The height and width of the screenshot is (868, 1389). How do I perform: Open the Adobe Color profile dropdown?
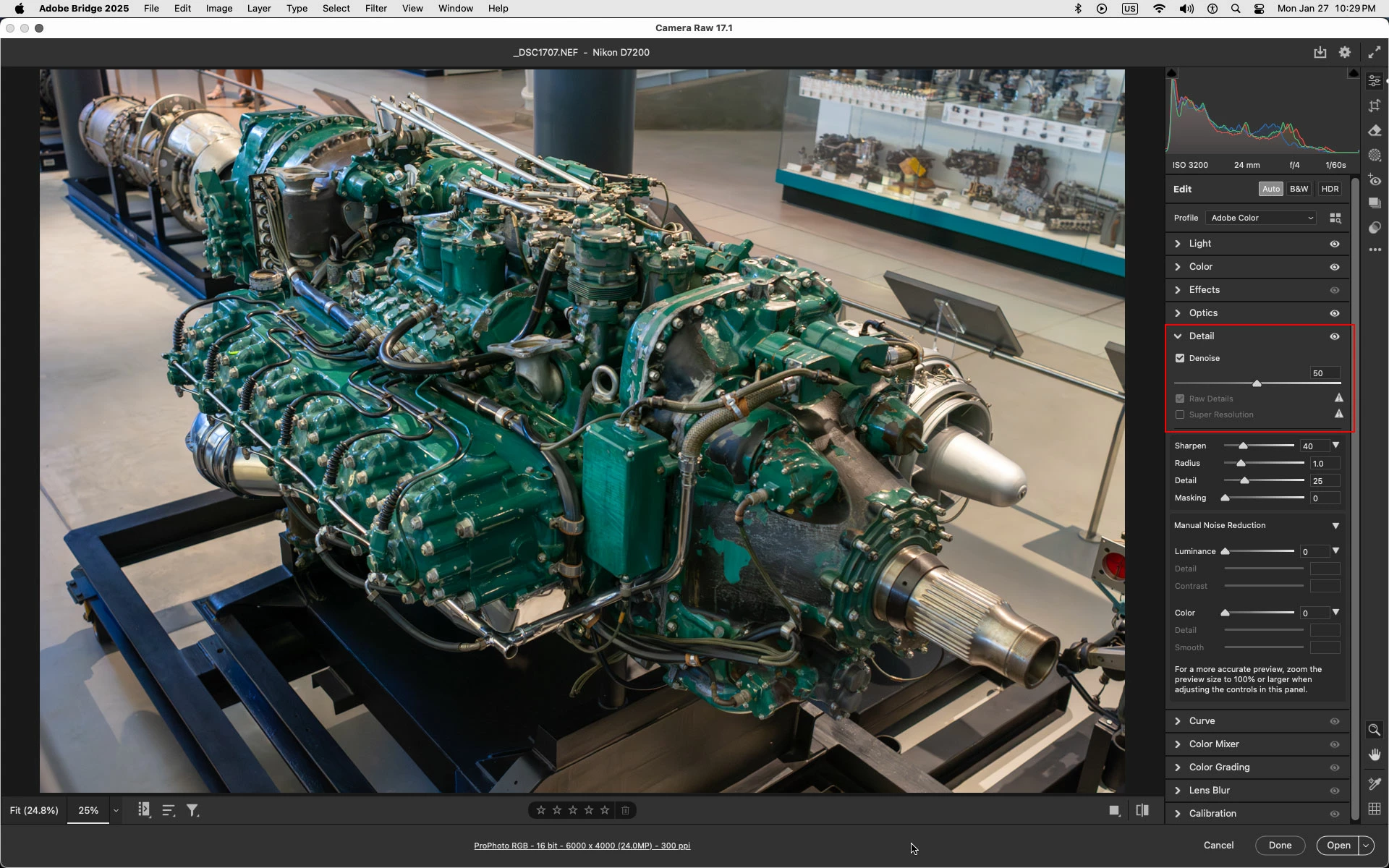[x=1261, y=218]
